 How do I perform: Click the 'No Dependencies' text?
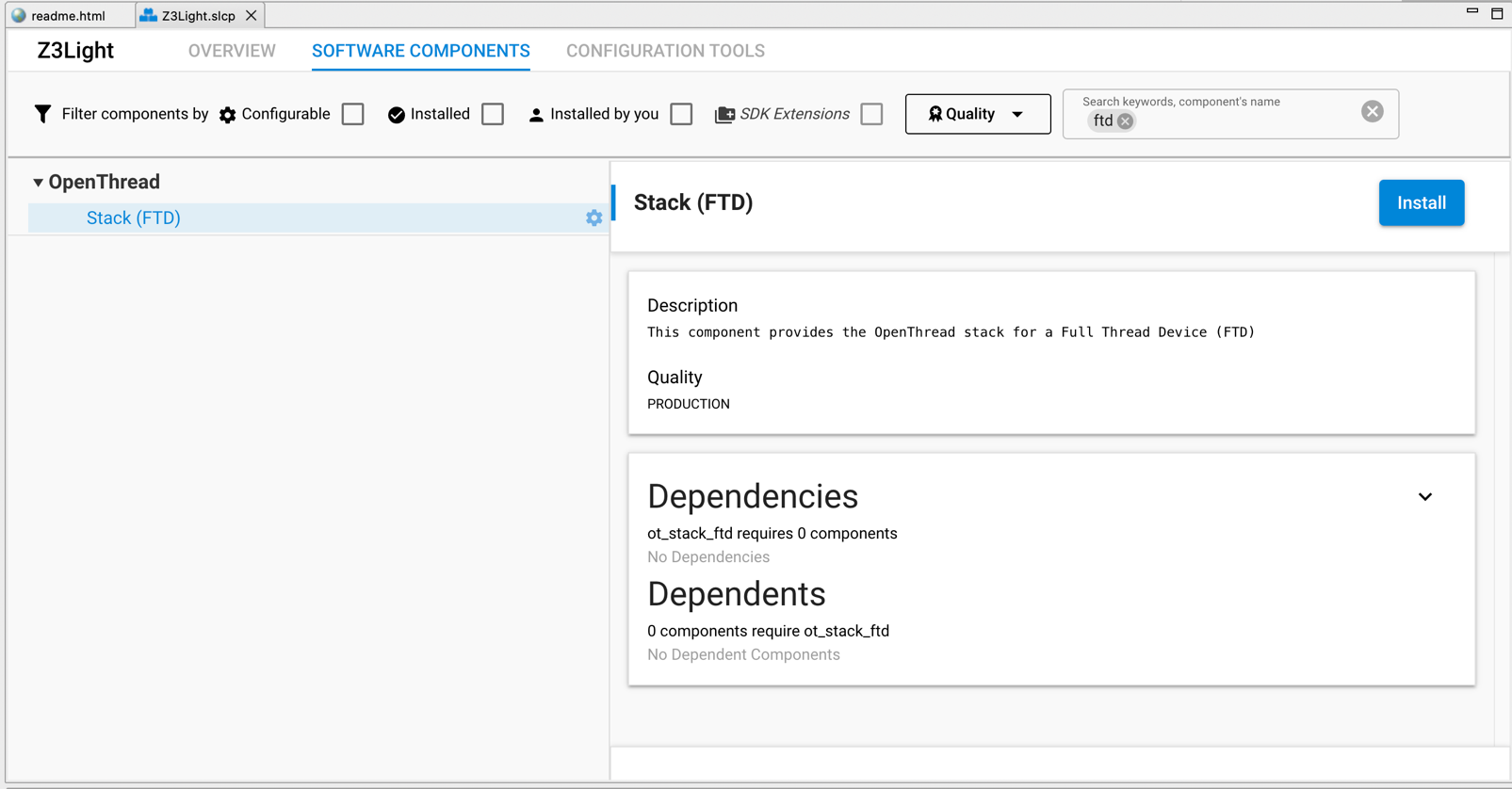[708, 556]
